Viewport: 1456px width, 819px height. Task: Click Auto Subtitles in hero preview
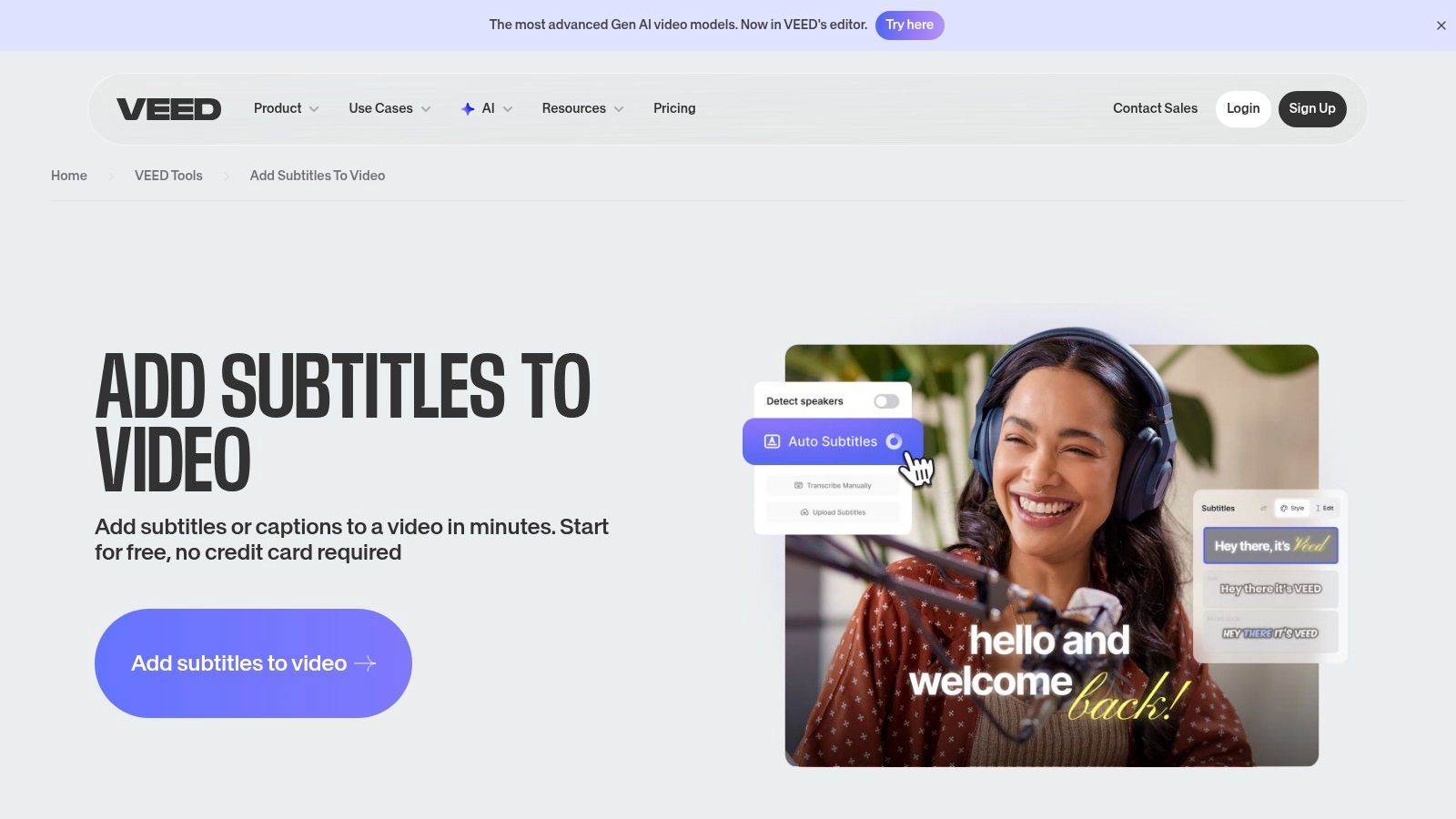tap(833, 441)
